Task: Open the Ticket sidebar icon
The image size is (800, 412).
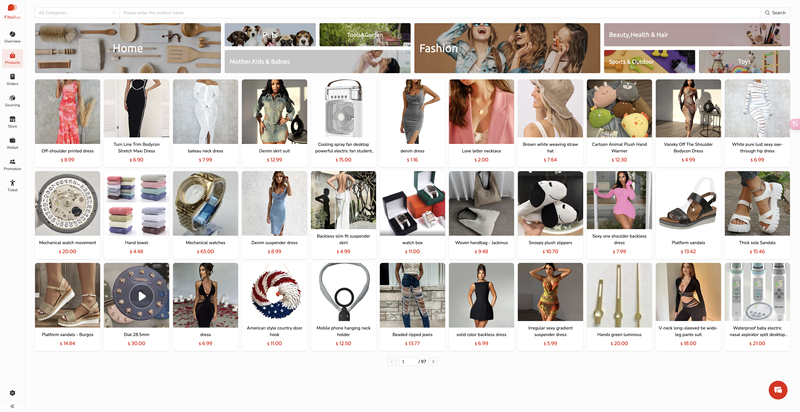Action: [x=12, y=186]
